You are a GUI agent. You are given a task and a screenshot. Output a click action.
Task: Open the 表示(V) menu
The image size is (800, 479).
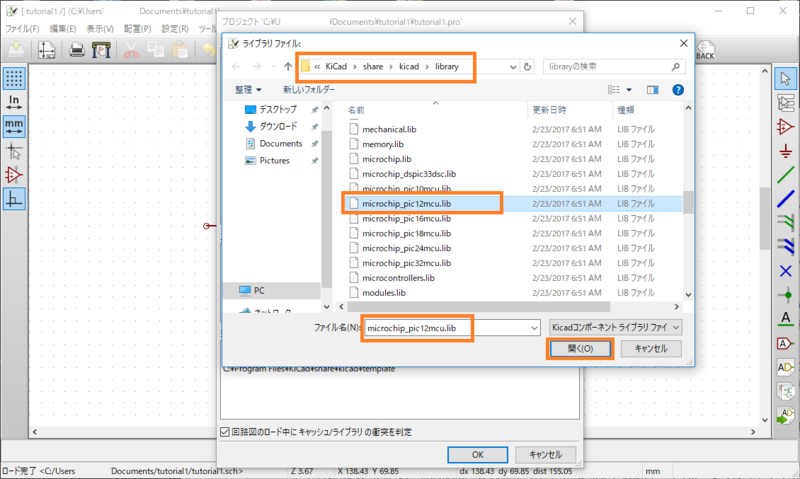point(99,29)
